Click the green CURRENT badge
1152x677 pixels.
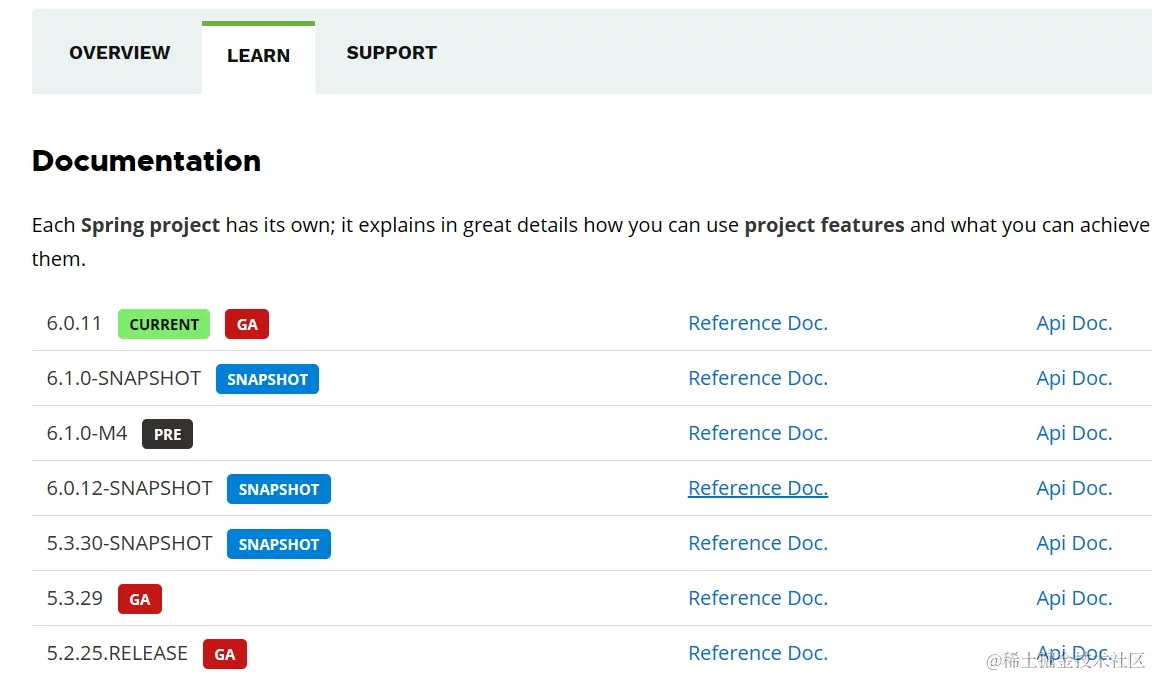[x=164, y=324]
